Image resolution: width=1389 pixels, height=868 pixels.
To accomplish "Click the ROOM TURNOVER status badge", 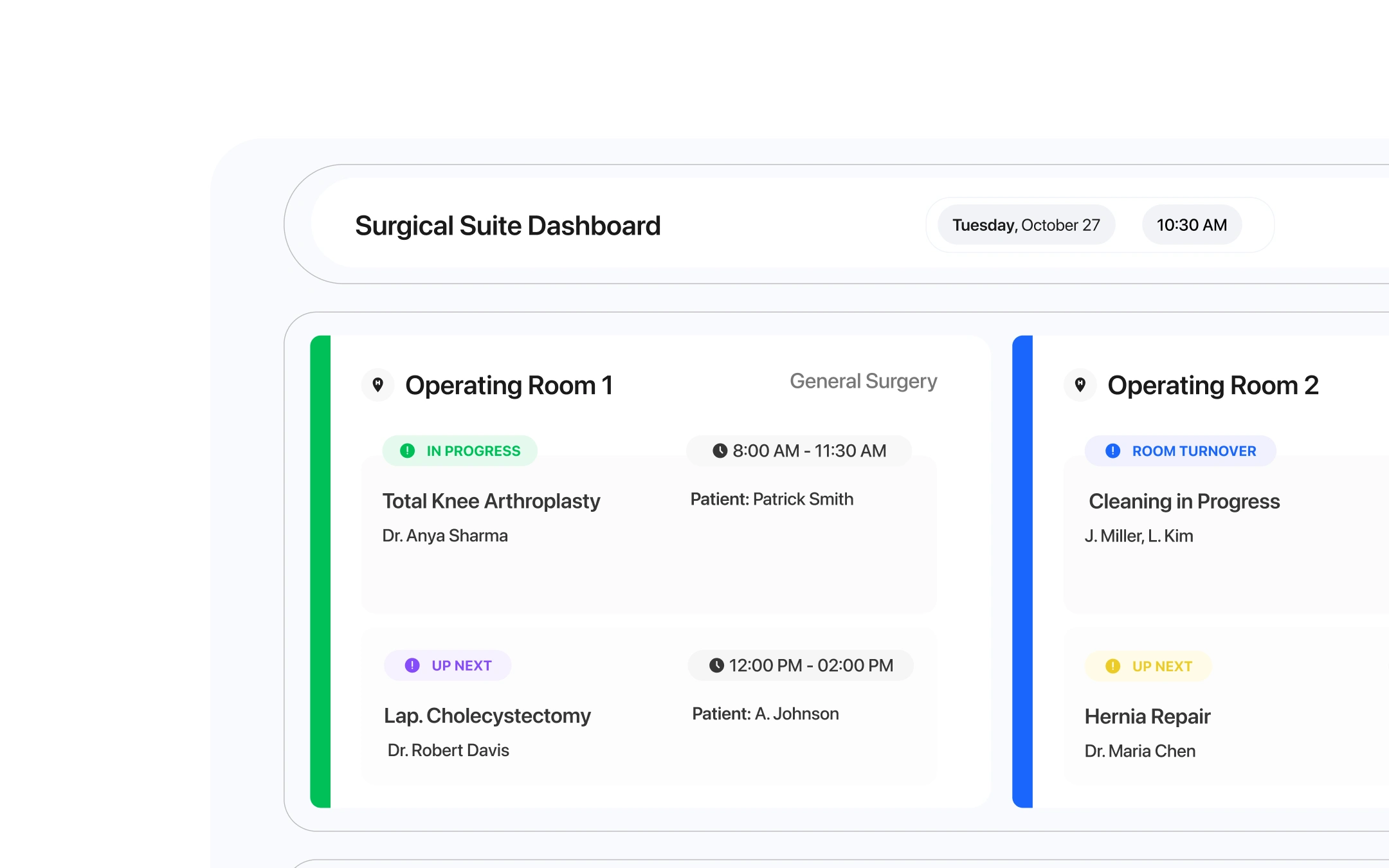I will 1181,451.
